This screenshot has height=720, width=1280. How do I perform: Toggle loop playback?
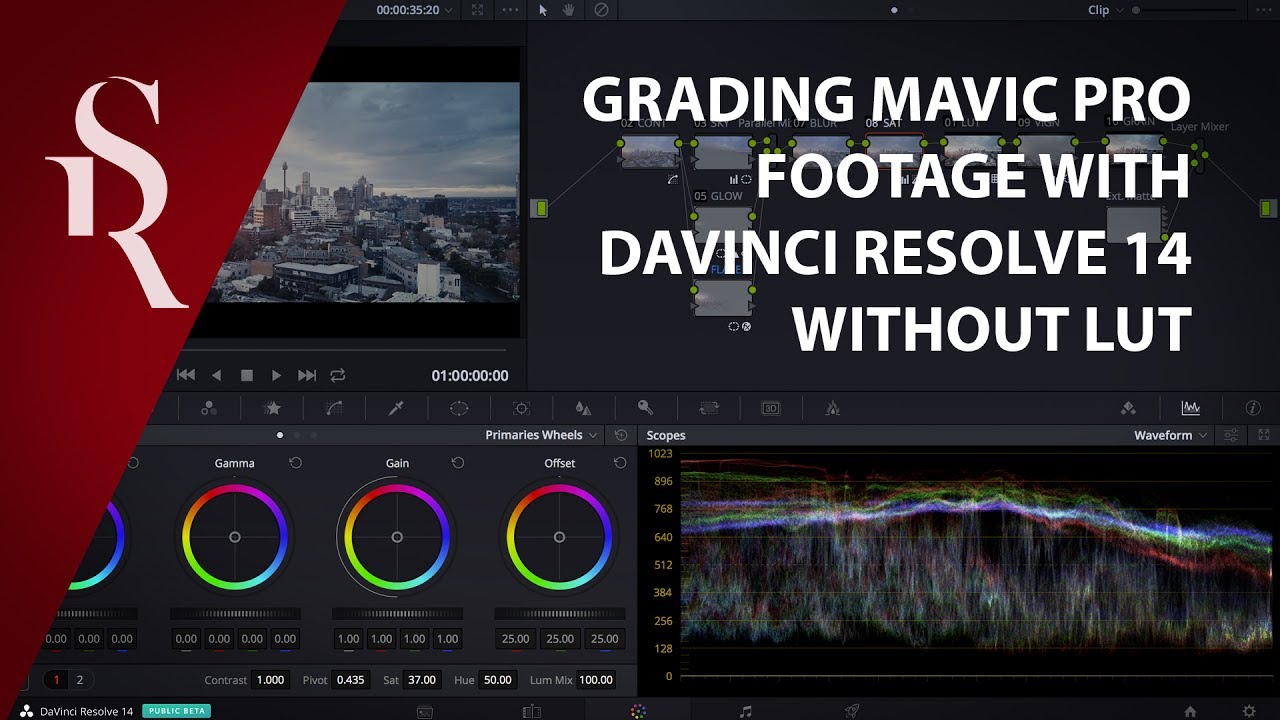coord(338,375)
